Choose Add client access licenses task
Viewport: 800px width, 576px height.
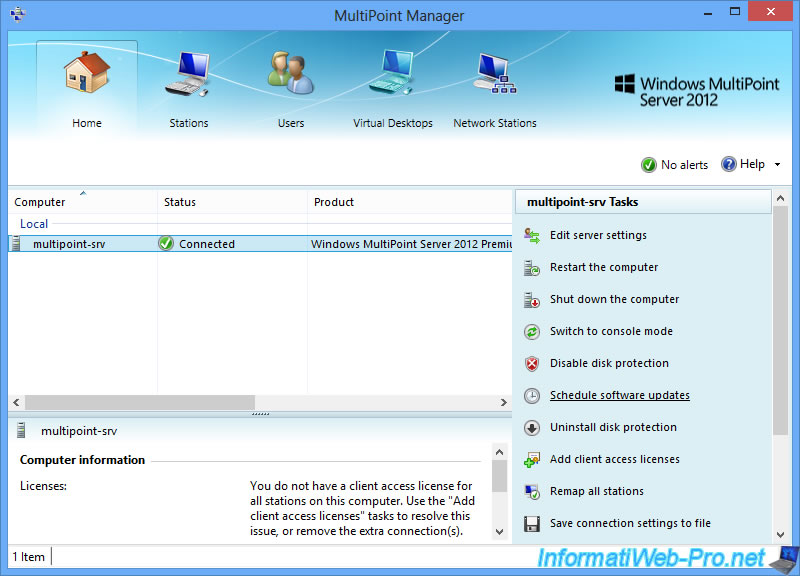tap(615, 459)
